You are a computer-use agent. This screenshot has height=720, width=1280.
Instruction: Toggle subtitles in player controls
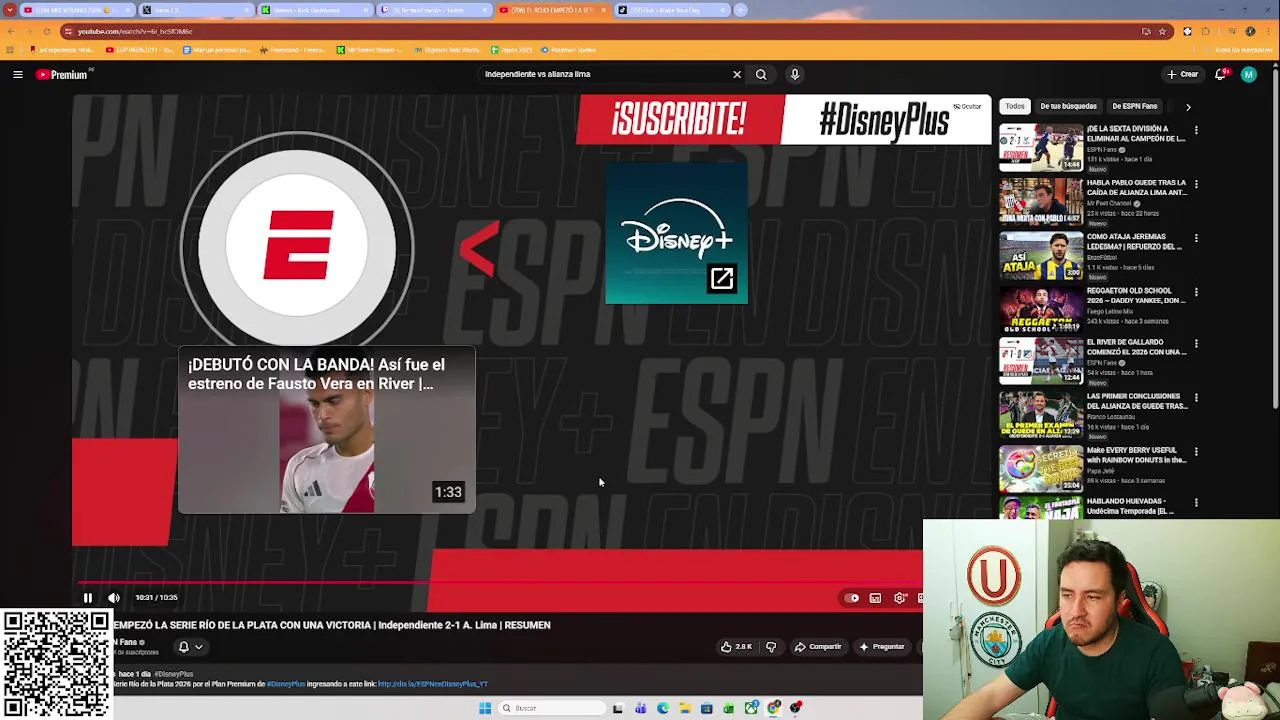point(875,598)
